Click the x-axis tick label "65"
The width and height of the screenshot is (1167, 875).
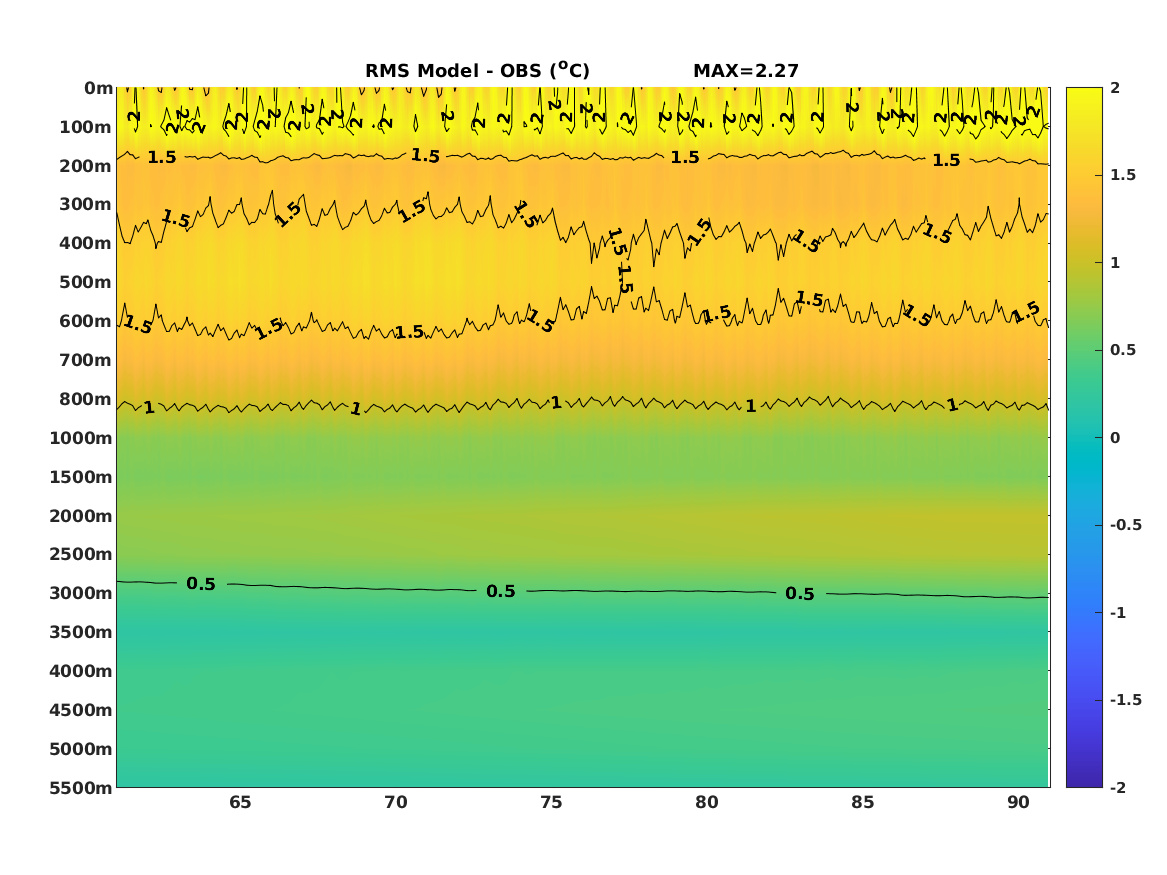point(240,803)
